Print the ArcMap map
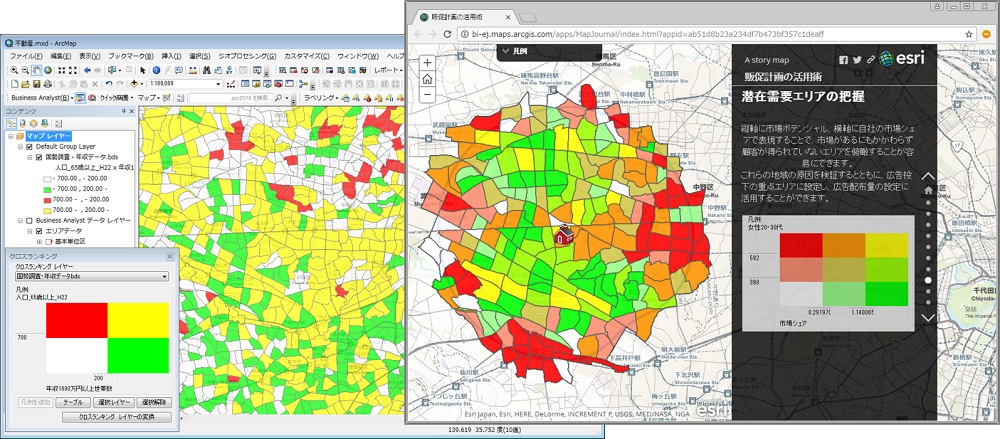 (47, 84)
